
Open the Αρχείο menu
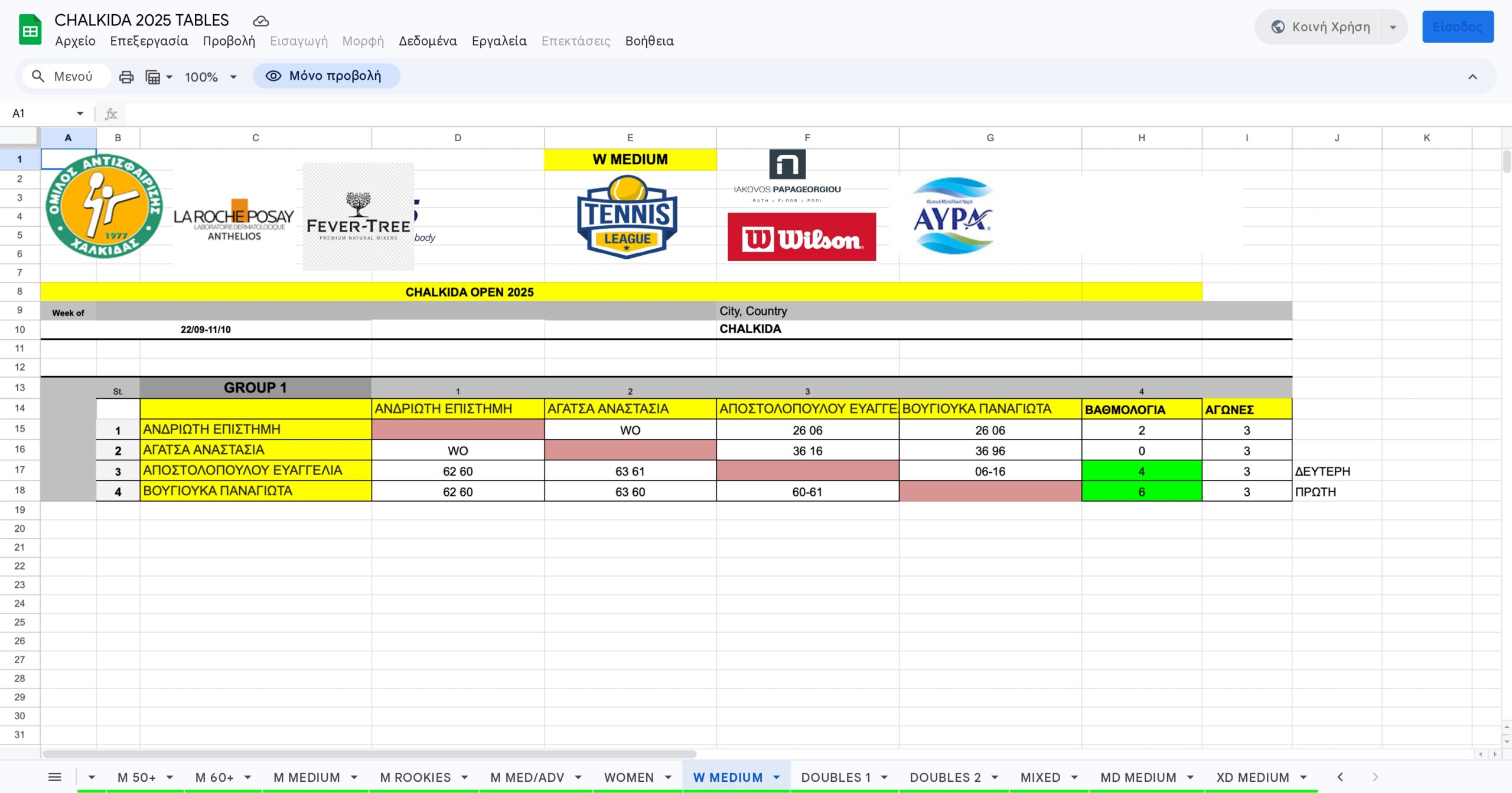point(75,41)
